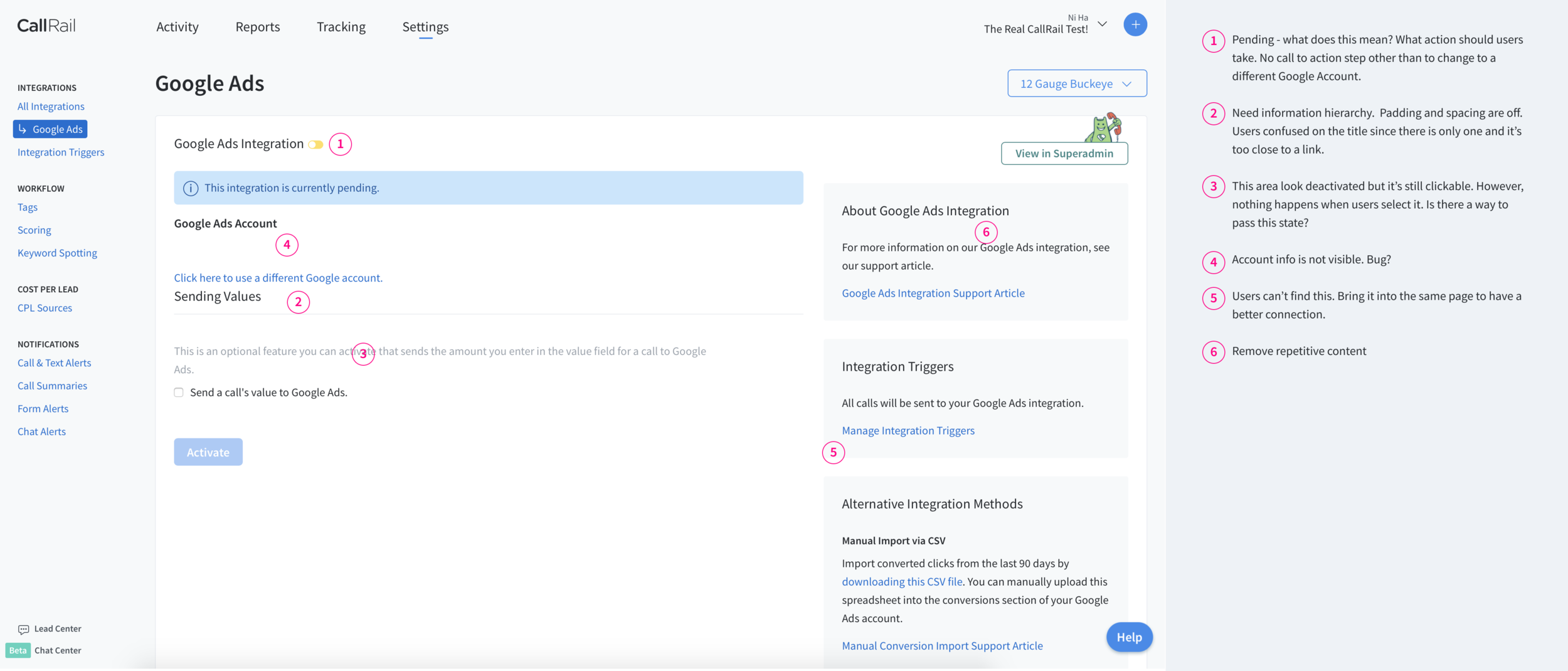Click the info icon in pending banner
The height and width of the screenshot is (671, 1568).
pos(191,188)
